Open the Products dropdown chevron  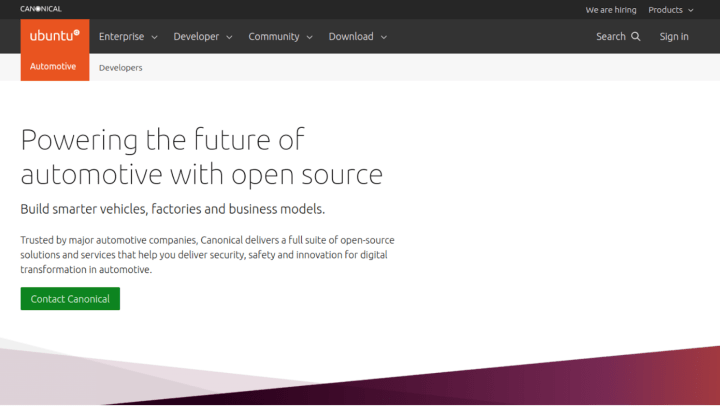pyautogui.click(x=691, y=10)
